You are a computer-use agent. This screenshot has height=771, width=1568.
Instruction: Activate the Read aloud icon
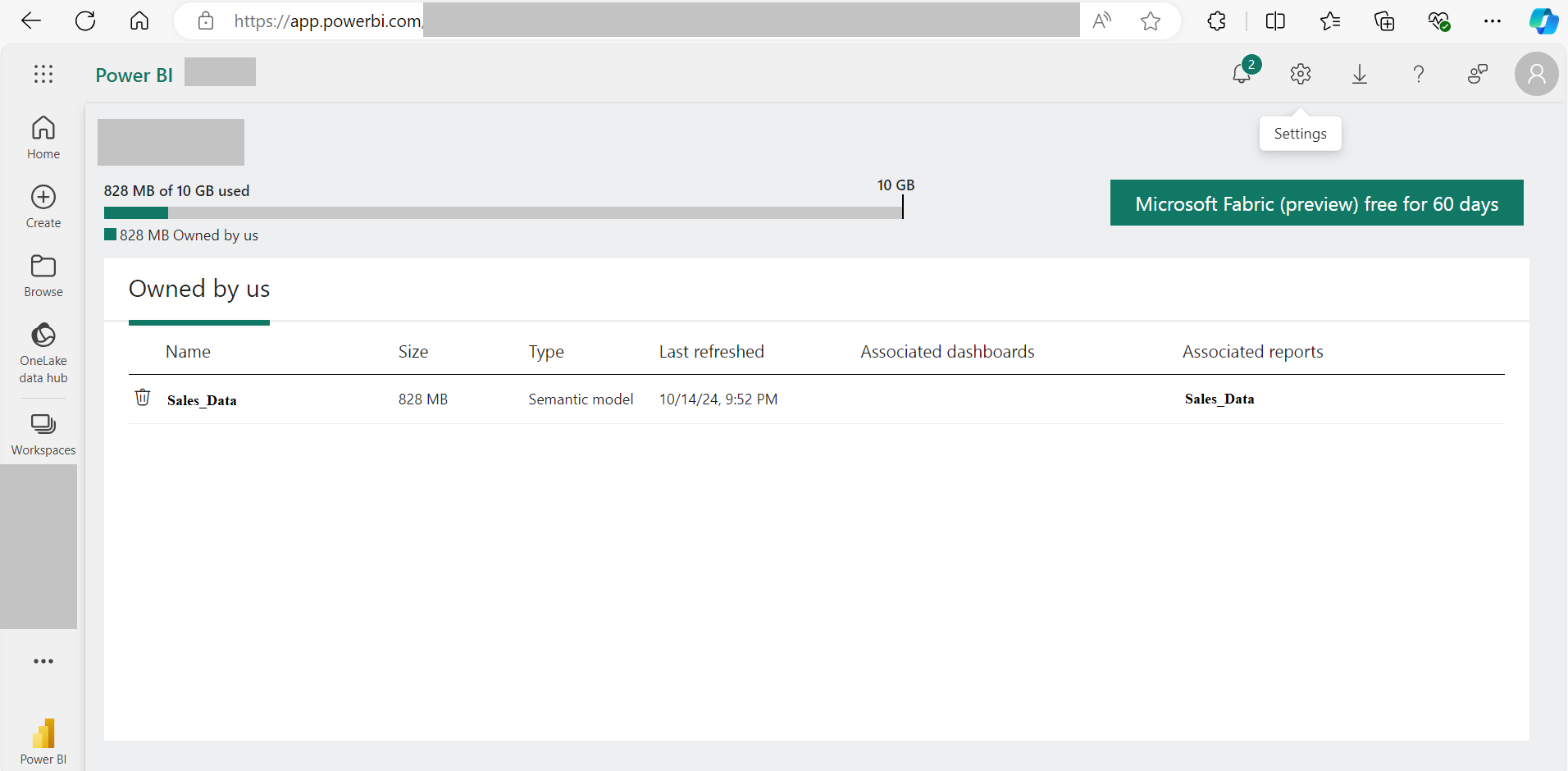tap(1102, 21)
